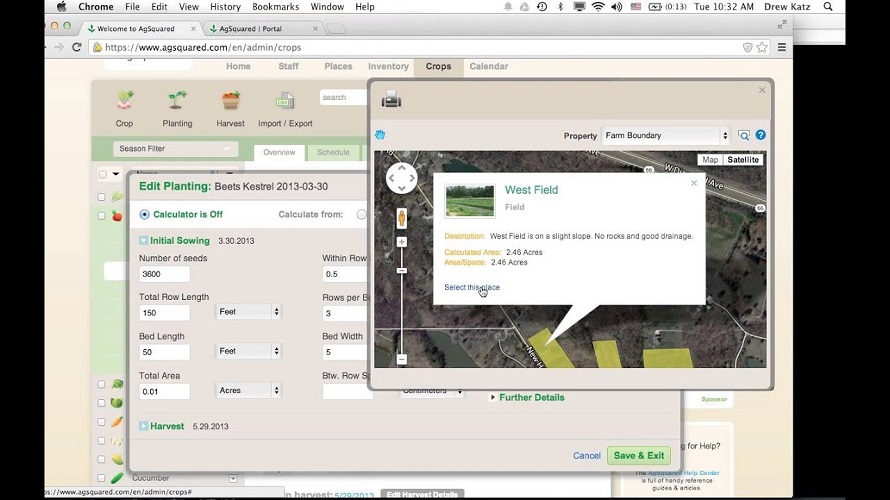This screenshot has height=500, width=890.
Task: Reload the page in Chrome
Action: coord(77,47)
